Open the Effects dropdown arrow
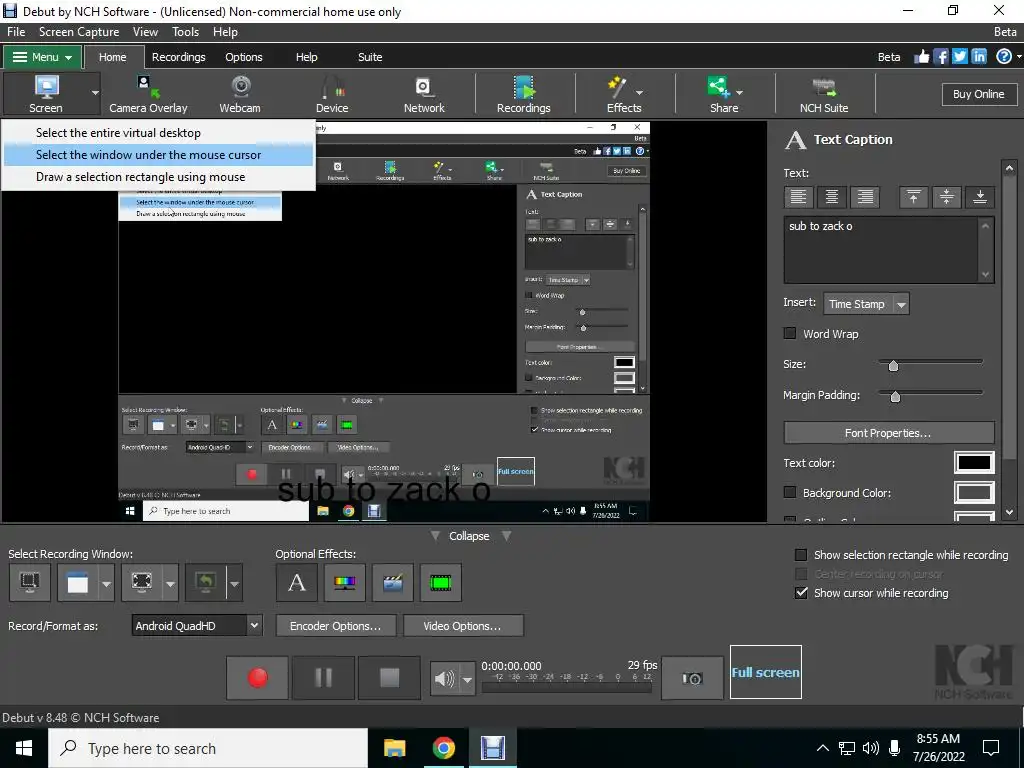 click(x=639, y=93)
